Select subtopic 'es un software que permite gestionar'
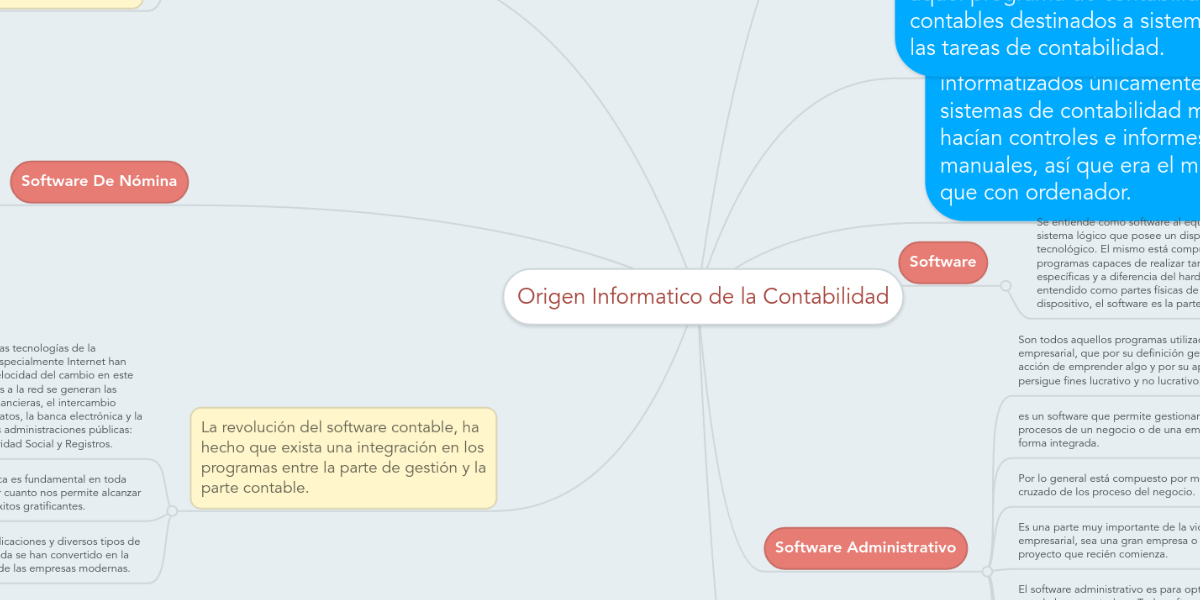 1105,429
